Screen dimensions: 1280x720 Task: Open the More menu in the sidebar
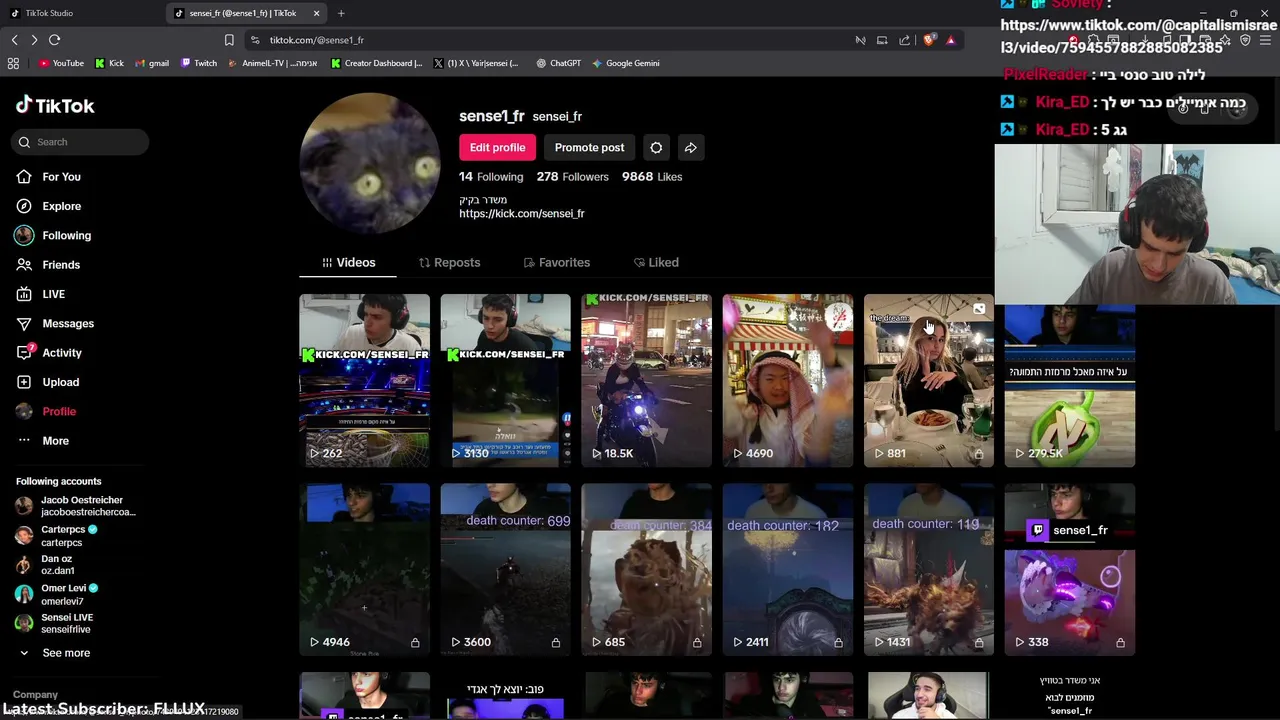click(55, 441)
